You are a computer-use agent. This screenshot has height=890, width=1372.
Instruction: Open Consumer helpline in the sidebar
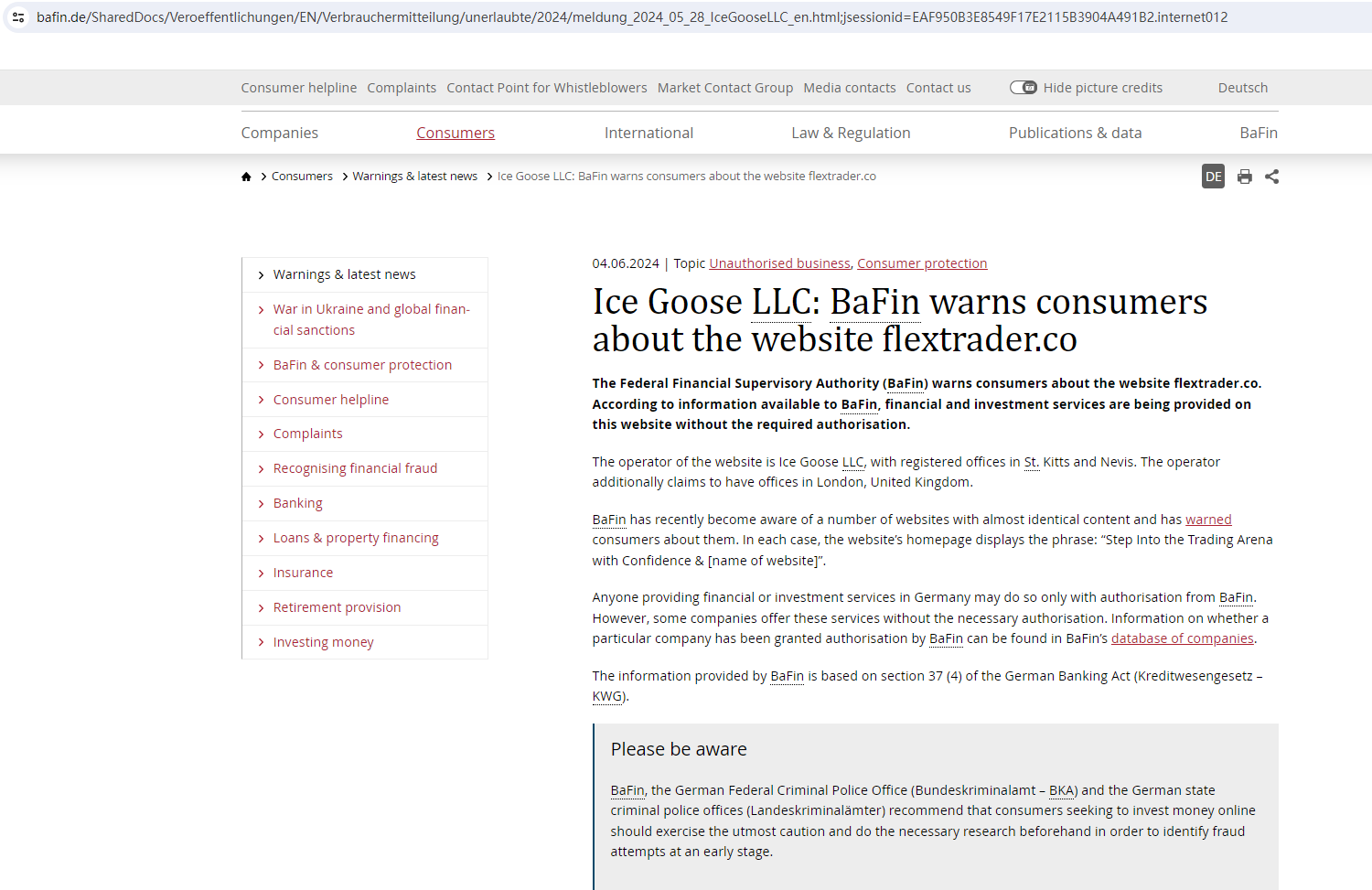coord(331,400)
